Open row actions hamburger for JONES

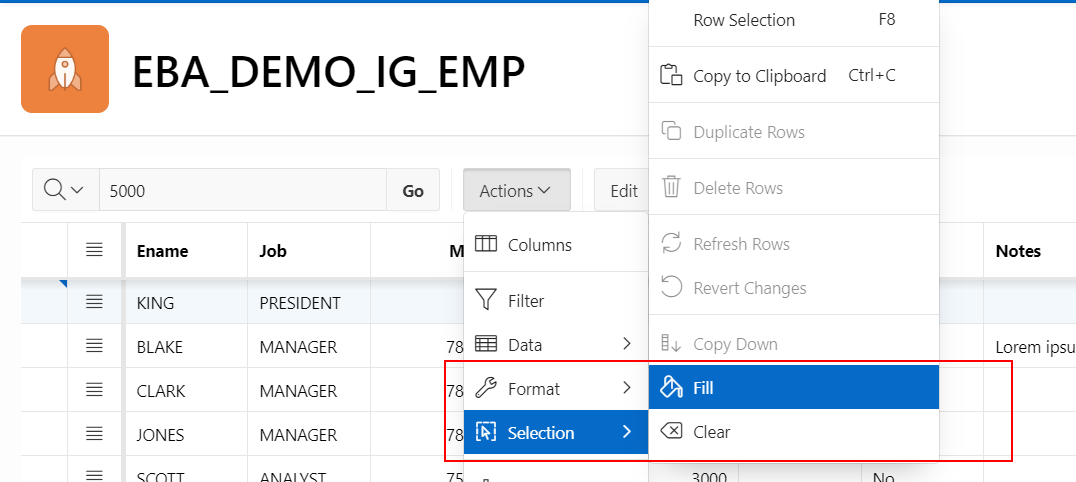click(94, 434)
